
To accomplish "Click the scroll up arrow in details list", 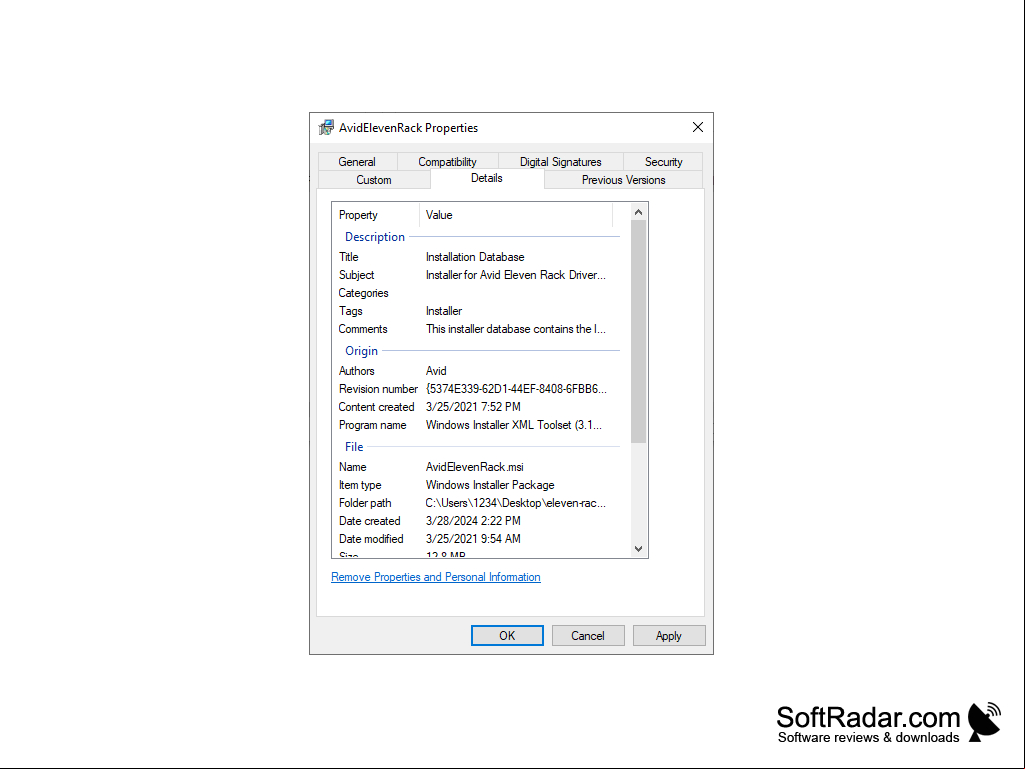I will tap(639, 212).
